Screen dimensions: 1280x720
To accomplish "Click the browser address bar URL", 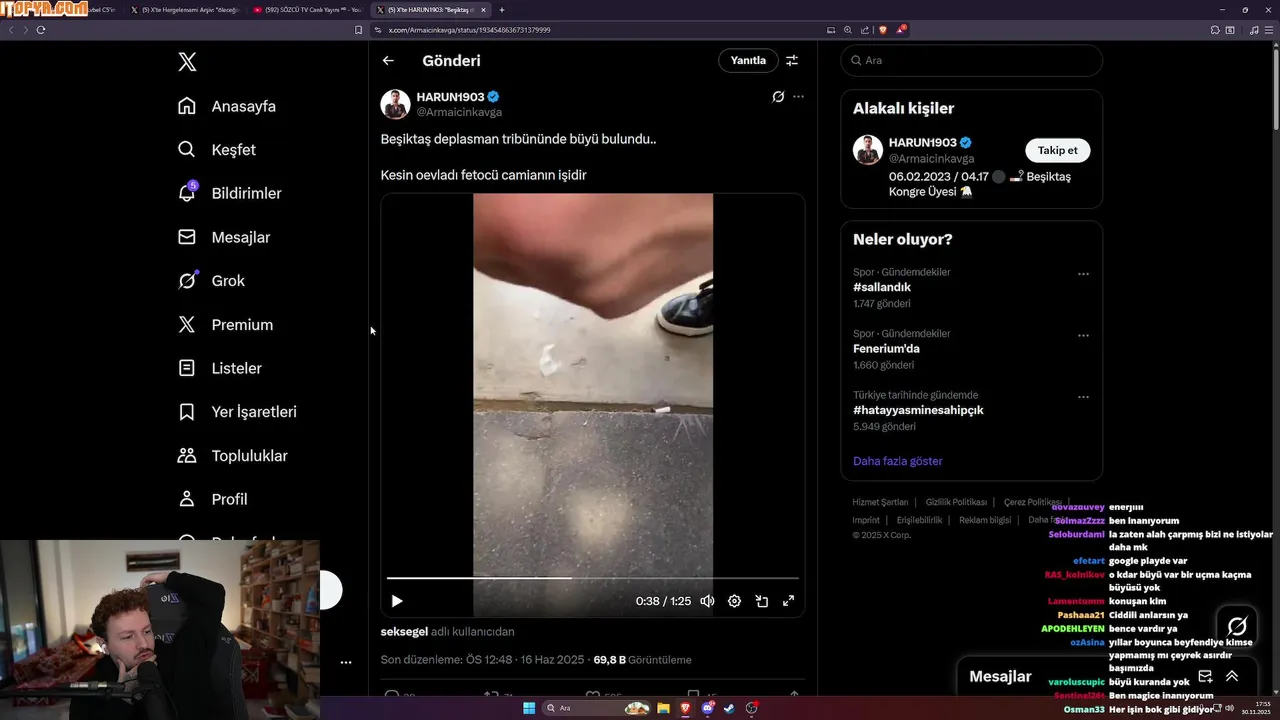I will (x=469, y=30).
